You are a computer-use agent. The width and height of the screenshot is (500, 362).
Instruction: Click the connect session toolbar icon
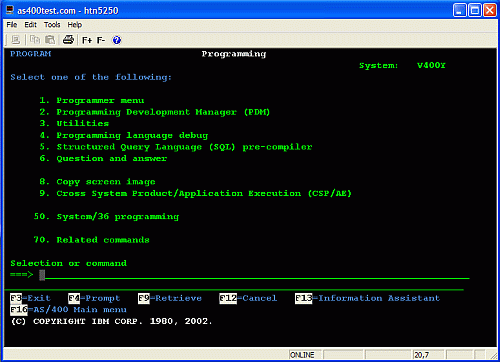(15, 40)
